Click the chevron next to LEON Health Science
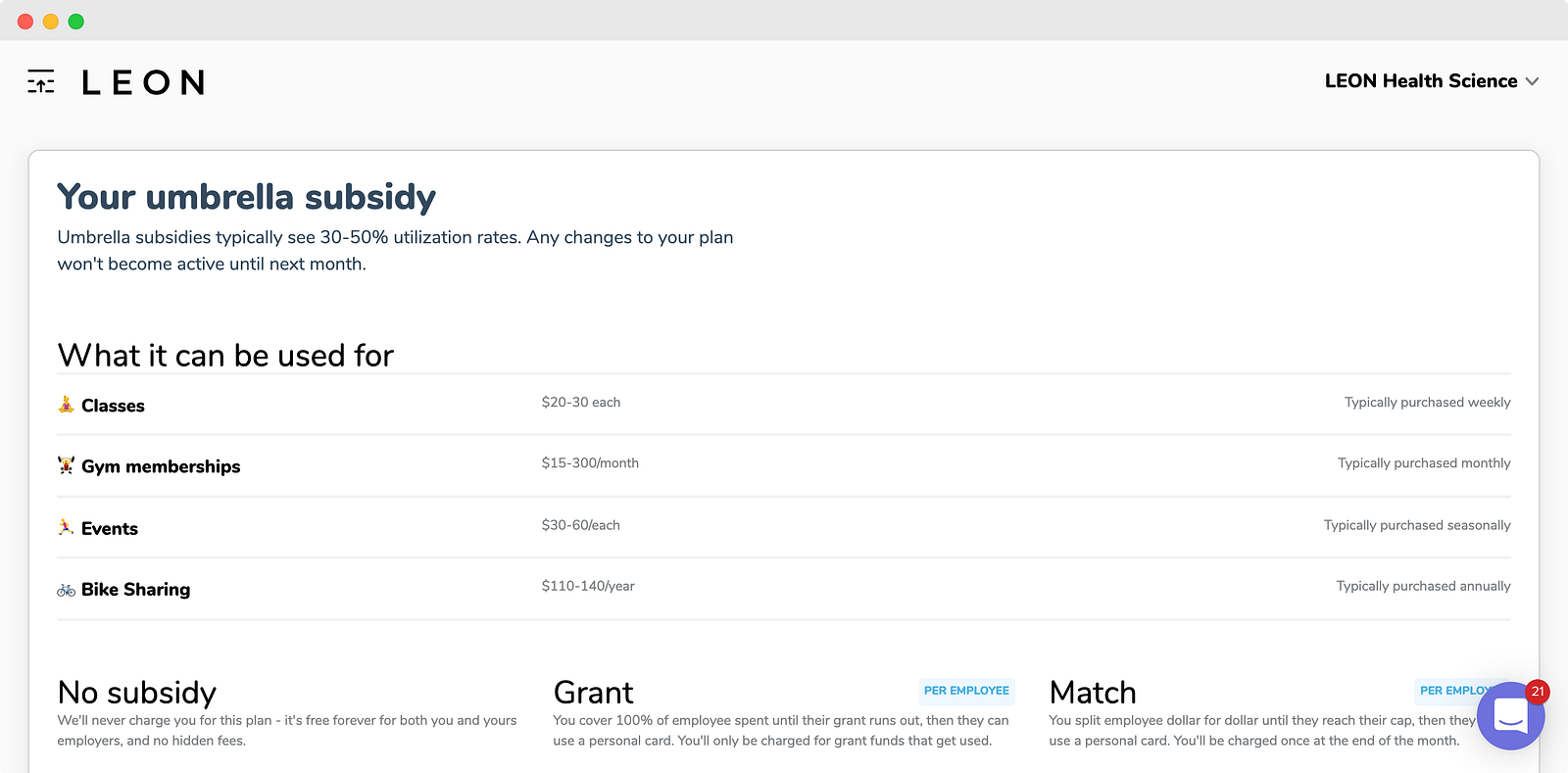The height and width of the screenshot is (773, 1568). pos(1532,81)
